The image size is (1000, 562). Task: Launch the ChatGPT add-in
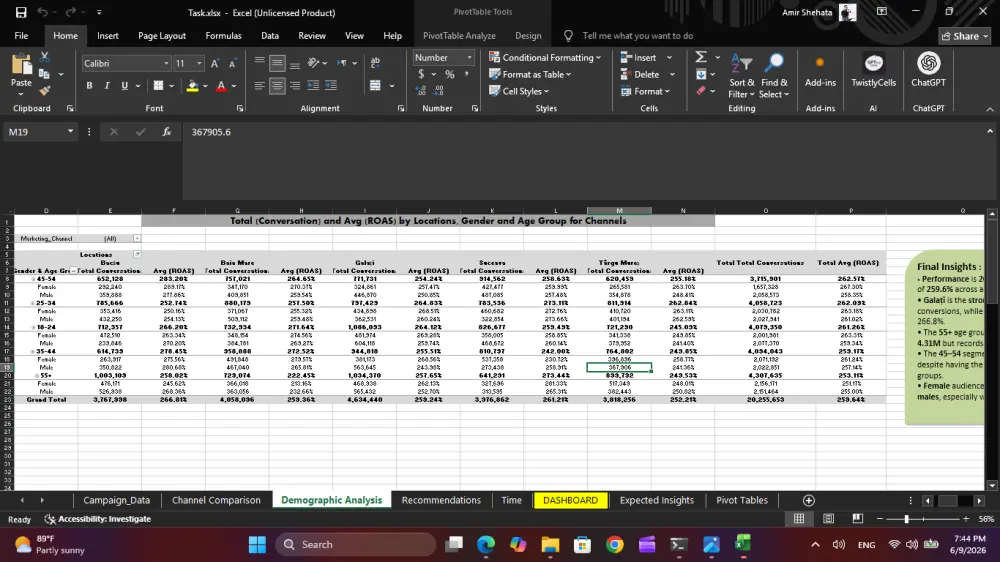[928, 70]
